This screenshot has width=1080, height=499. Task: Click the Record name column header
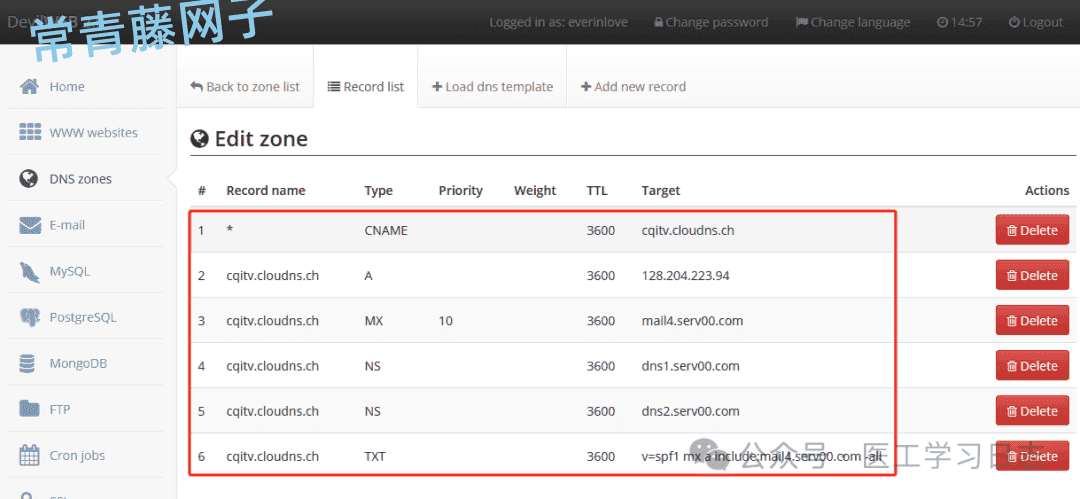(265, 190)
